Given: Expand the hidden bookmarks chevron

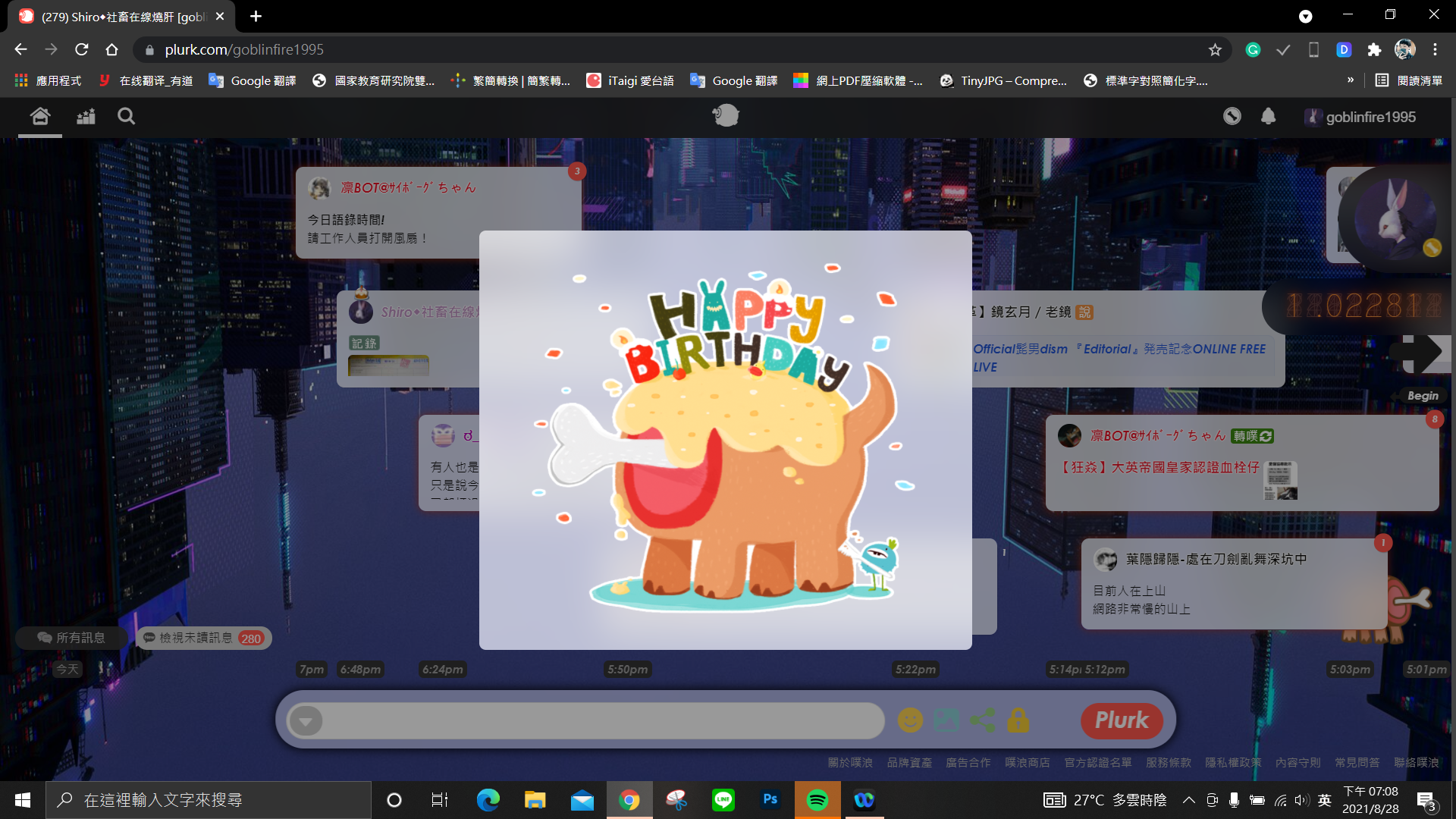Looking at the screenshot, I should (1350, 80).
